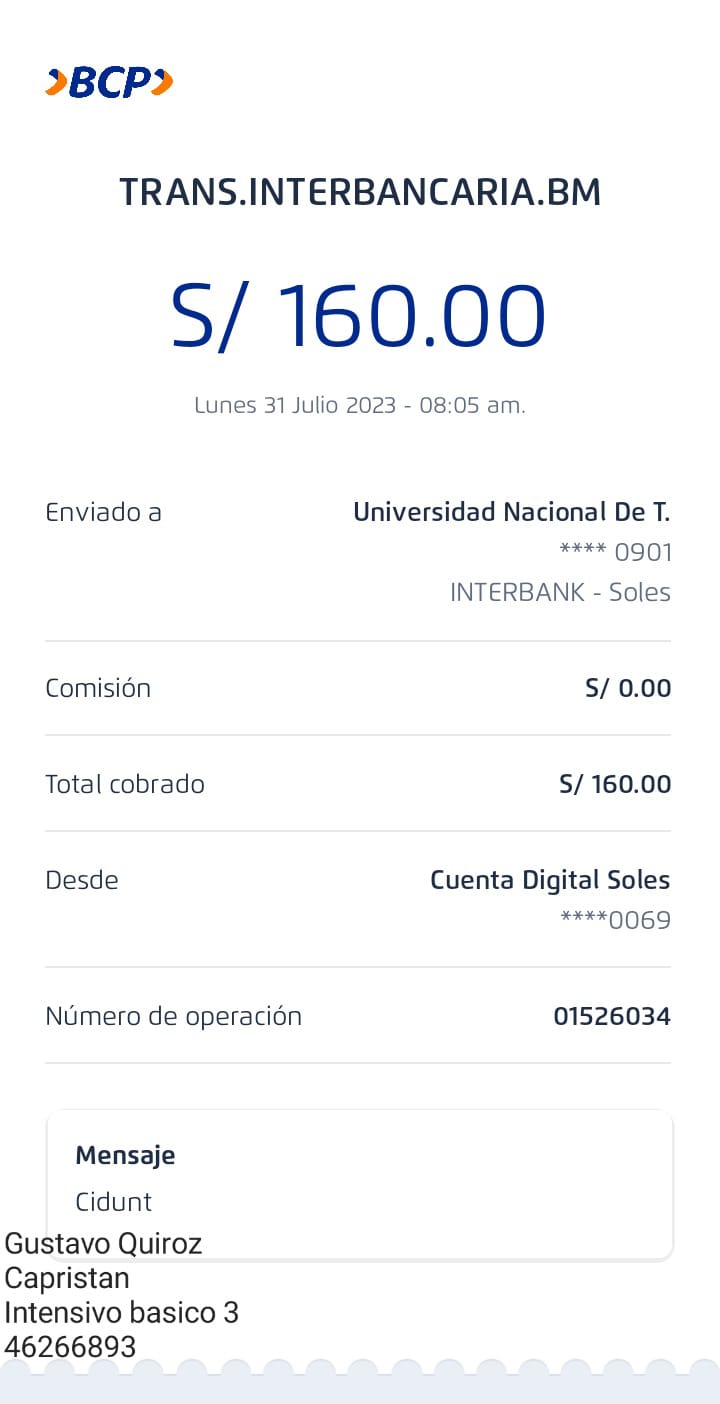720x1404 pixels.
Task: Select the TRANS.INTERBANCARIA.BM title
Action: tap(360, 192)
